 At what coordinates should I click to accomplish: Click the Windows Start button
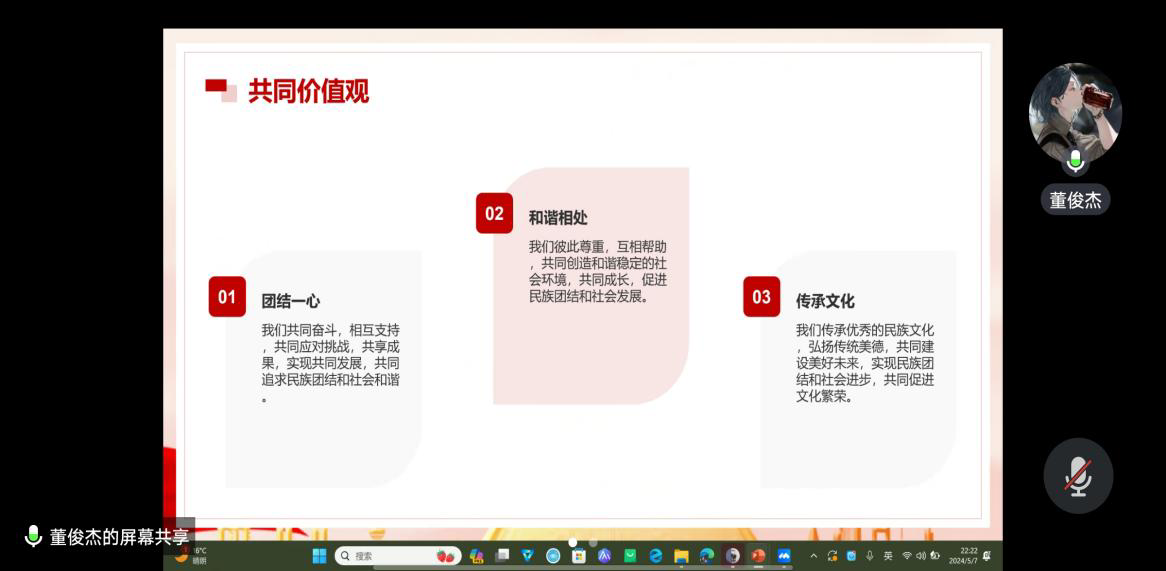319,556
